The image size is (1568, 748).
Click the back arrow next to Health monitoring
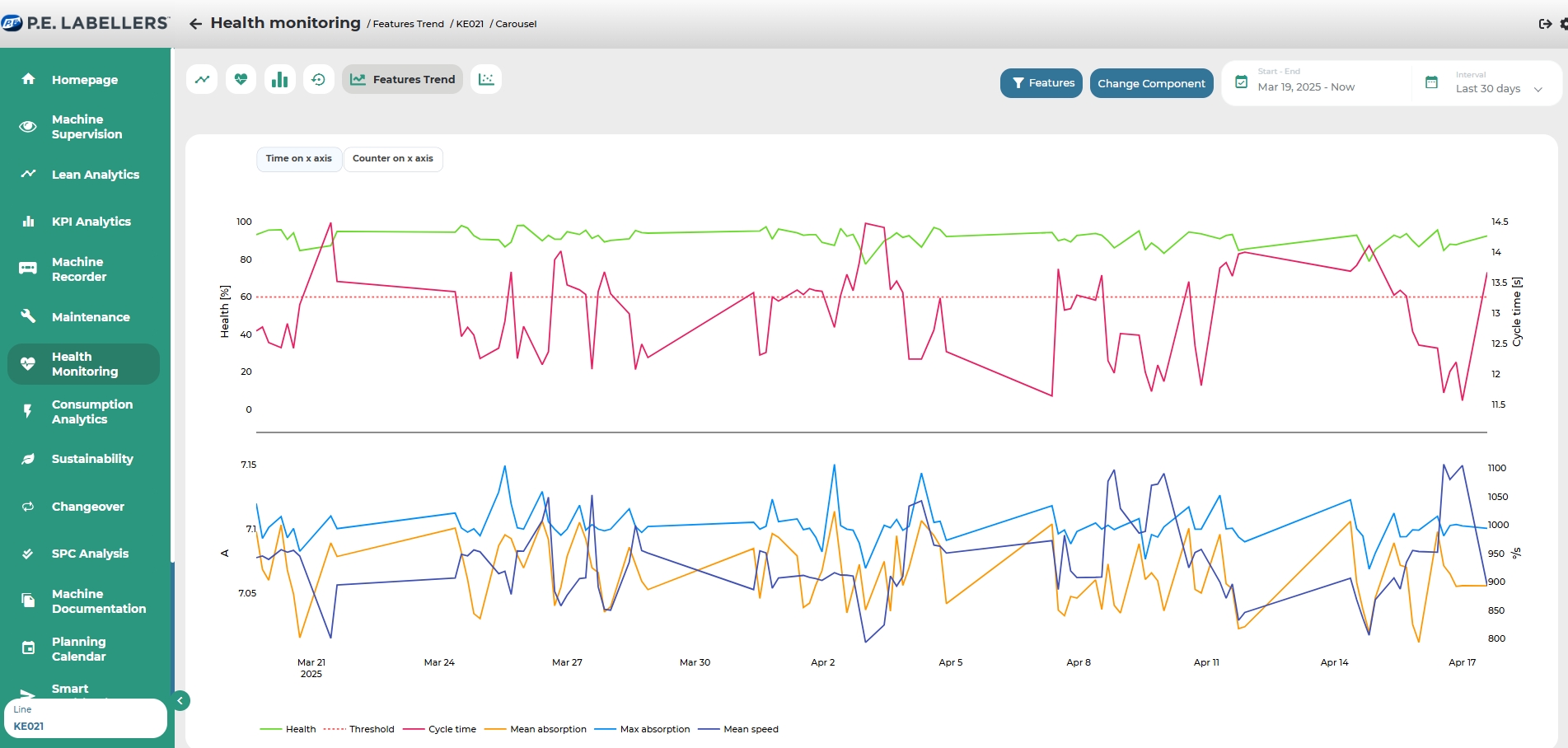pos(195,24)
